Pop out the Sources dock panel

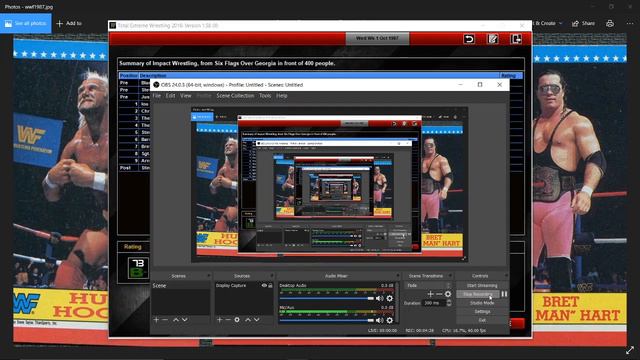click(271, 276)
